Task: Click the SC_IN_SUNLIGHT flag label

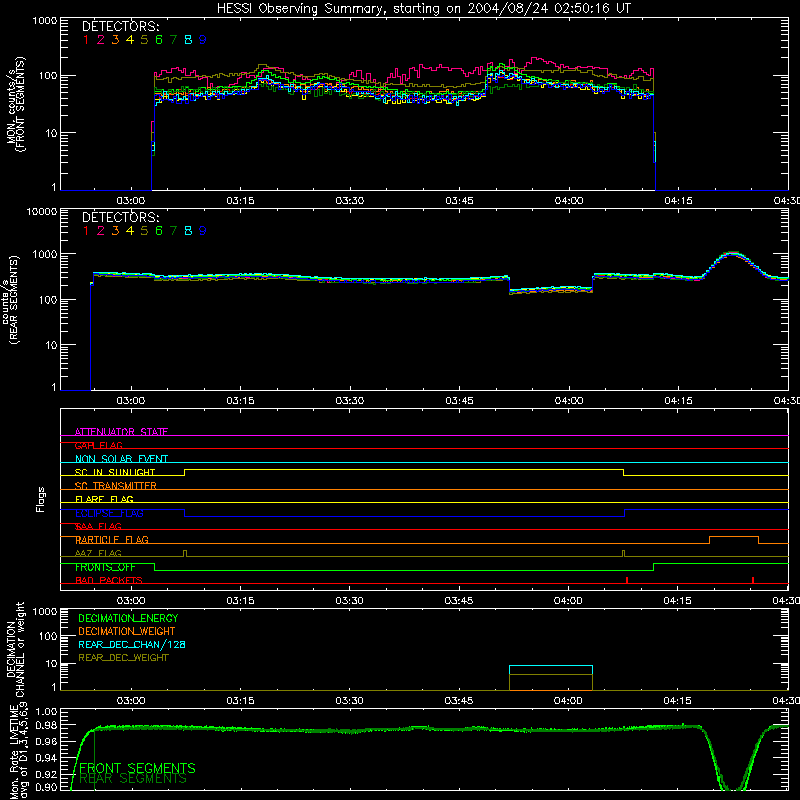Action: point(115,472)
